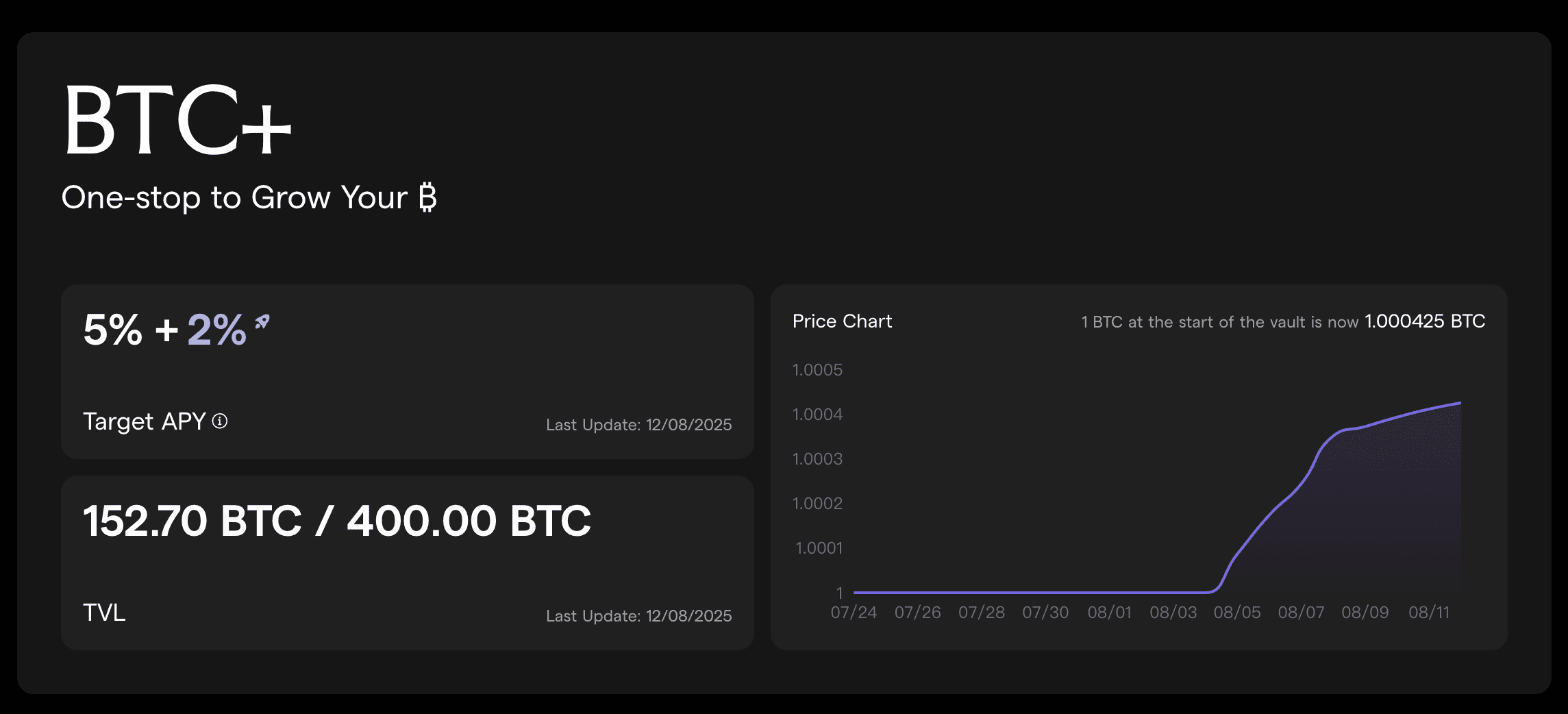
Task: Click the end of the price line
Action: [1460, 403]
